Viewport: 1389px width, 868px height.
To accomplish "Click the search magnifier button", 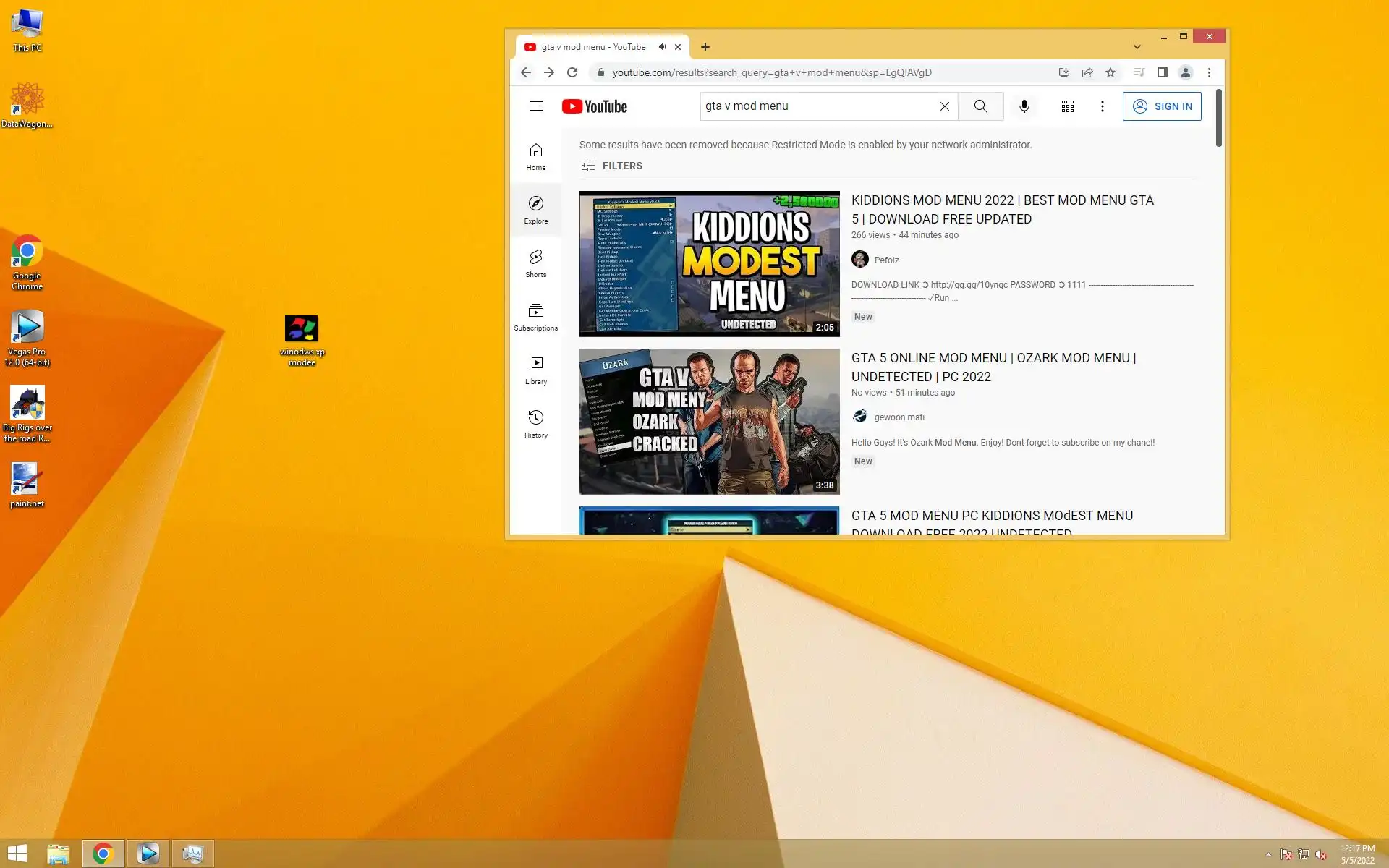I will pyautogui.click(x=980, y=106).
